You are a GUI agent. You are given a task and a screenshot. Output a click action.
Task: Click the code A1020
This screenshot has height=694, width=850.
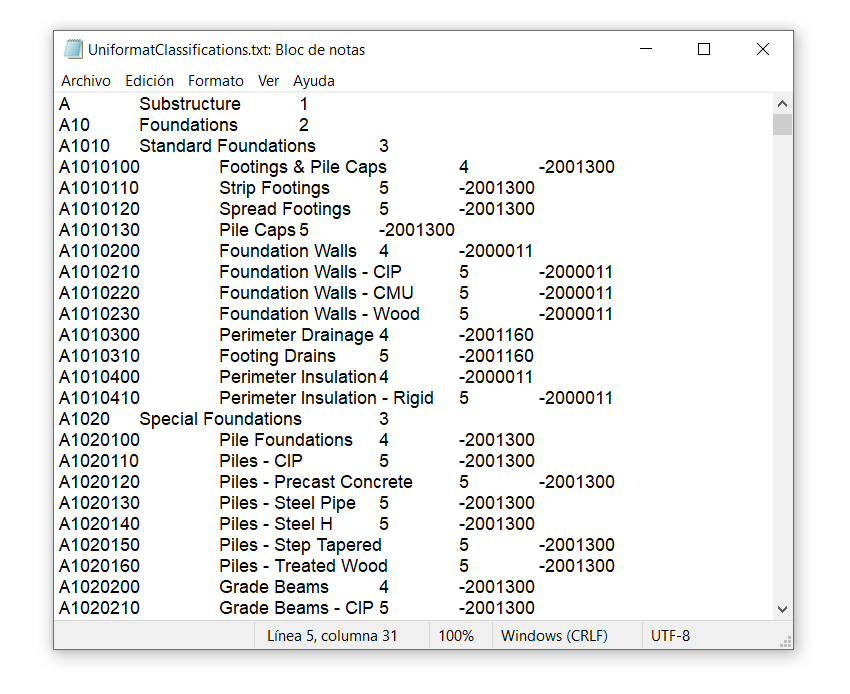(84, 419)
